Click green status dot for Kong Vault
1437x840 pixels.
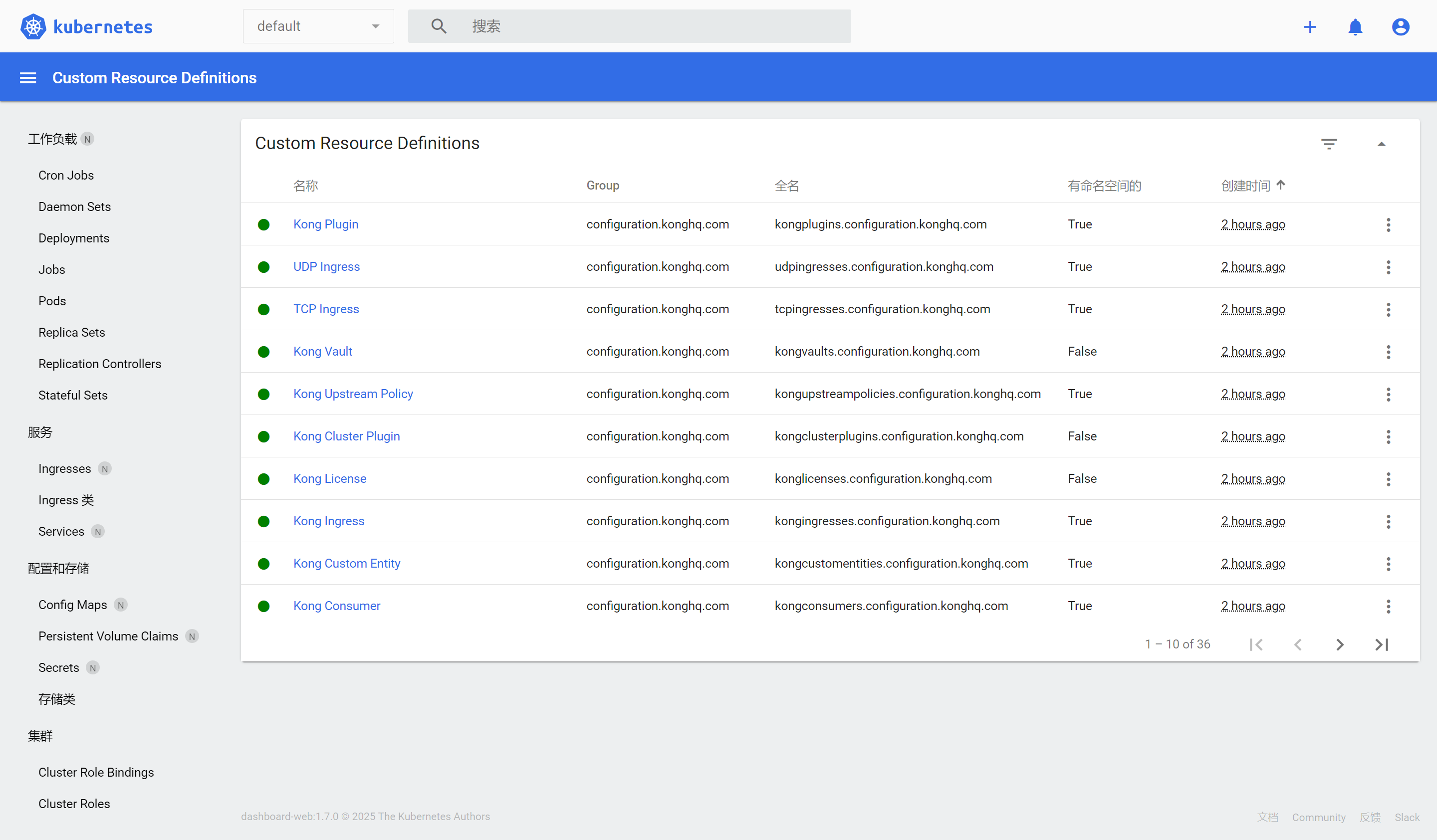click(263, 352)
